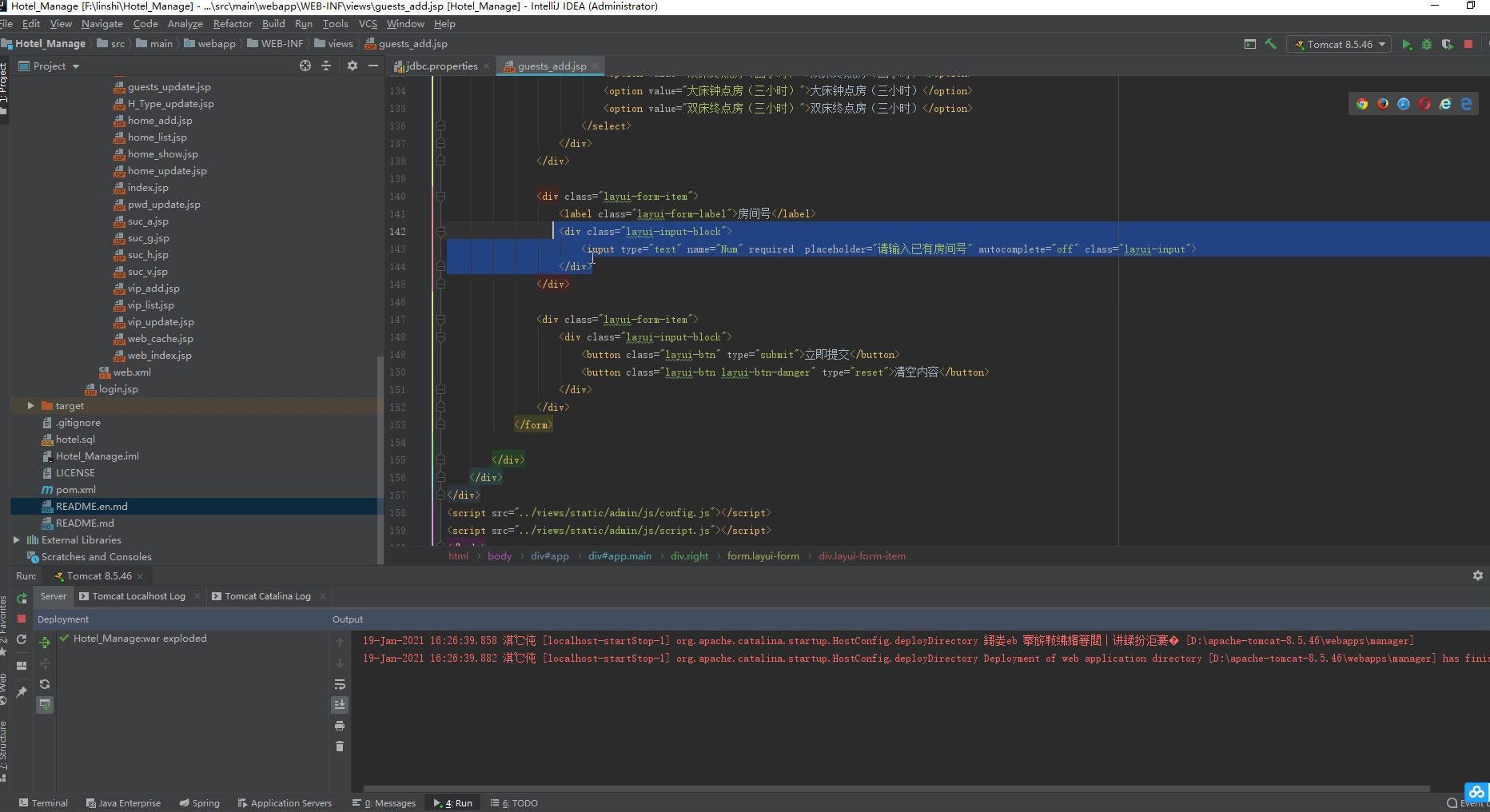The width and height of the screenshot is (1490, 812).
Task: Run Tomcat 8.5.46 with green play button
Action: point(1407,44)
